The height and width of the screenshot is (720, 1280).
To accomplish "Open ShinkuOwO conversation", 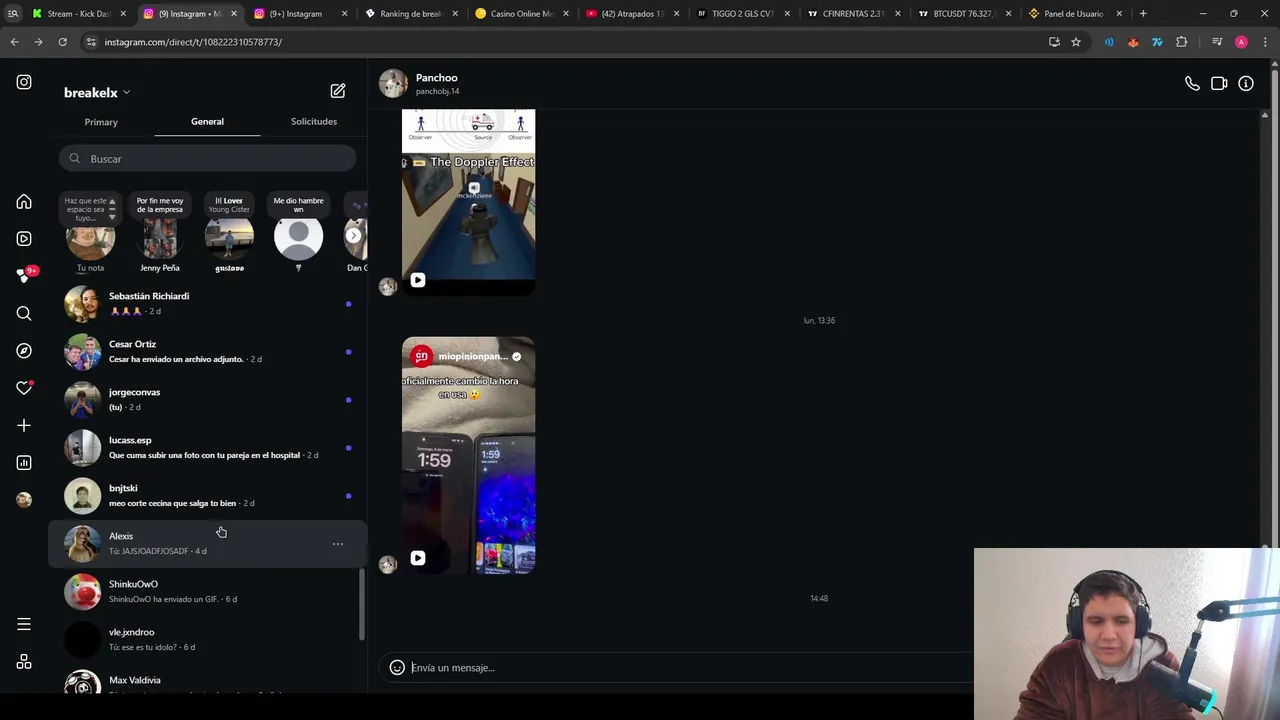I will pos(207,591).
